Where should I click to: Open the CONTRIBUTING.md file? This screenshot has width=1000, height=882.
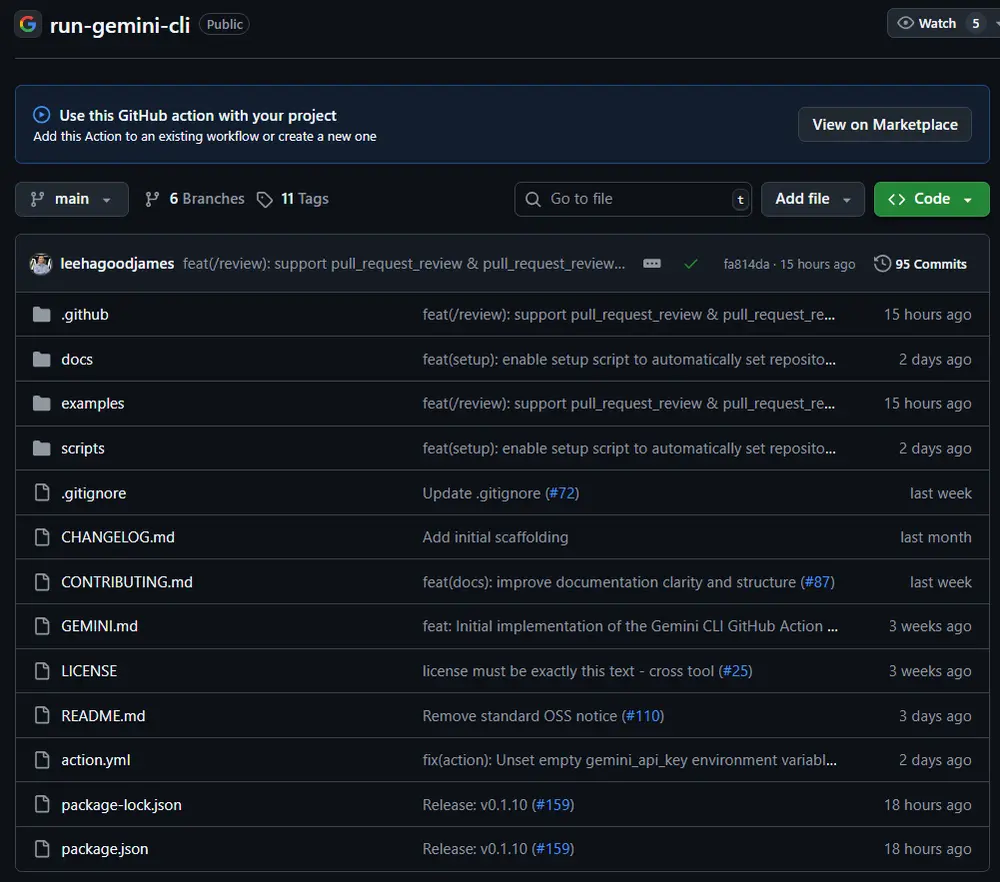pos(127,581)
